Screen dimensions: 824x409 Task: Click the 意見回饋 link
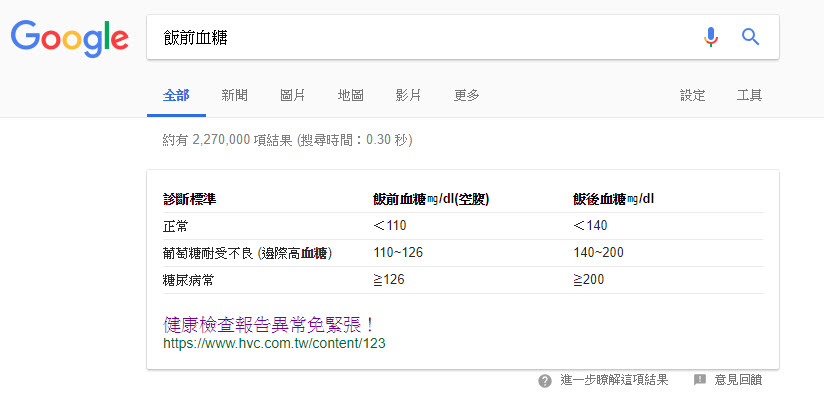click(x=739, y=380)
